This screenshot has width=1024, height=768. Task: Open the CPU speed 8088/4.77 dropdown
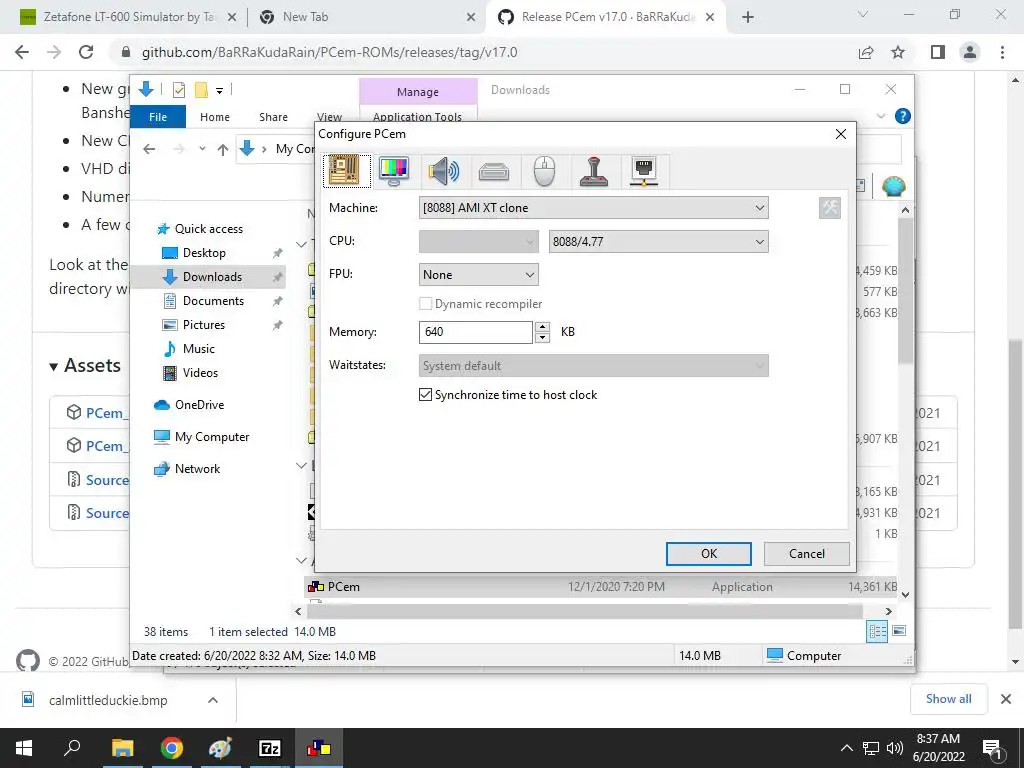coord(658,242)
